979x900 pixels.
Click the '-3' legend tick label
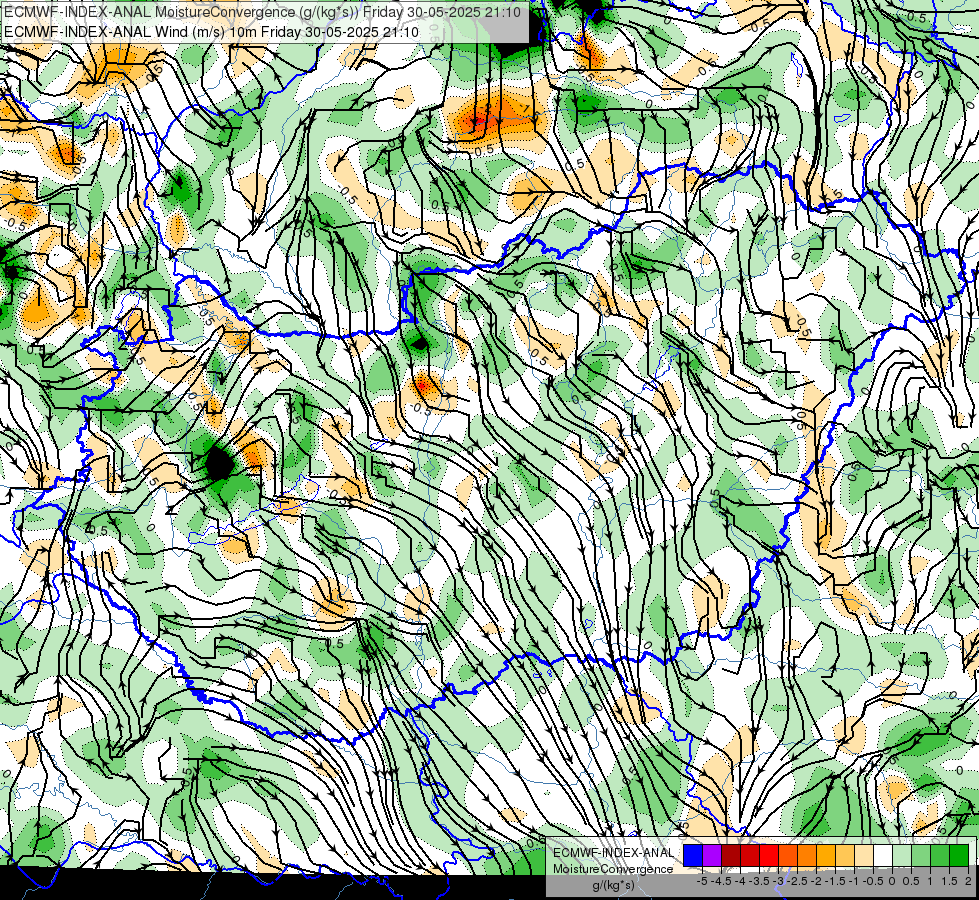coord(778,881)
